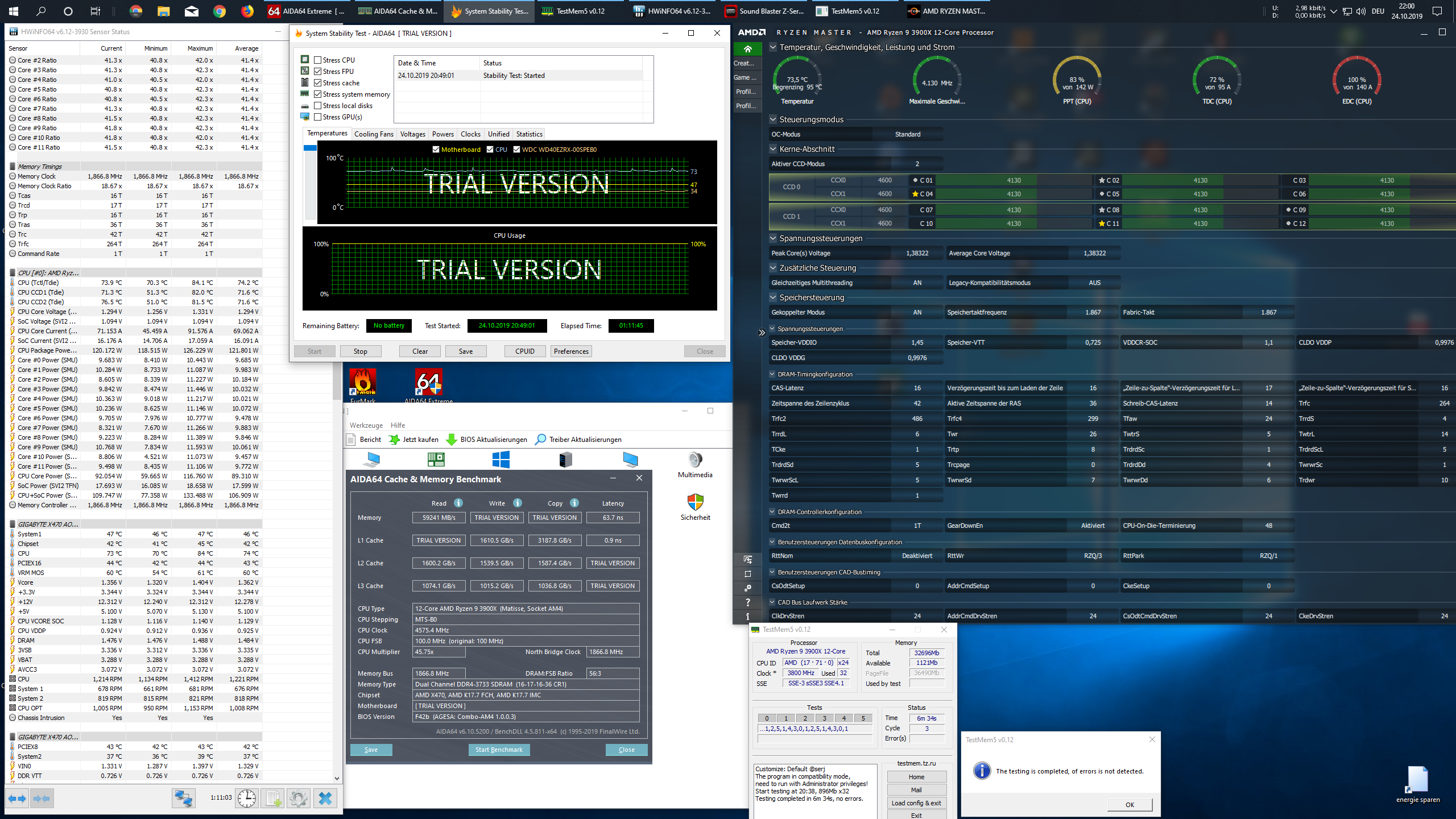Image resolution: width=1456 pixels, height=819 pixels.
Task: Uncheck Stress system memory option
Action: pyautogui.click(x=318, y=94)
